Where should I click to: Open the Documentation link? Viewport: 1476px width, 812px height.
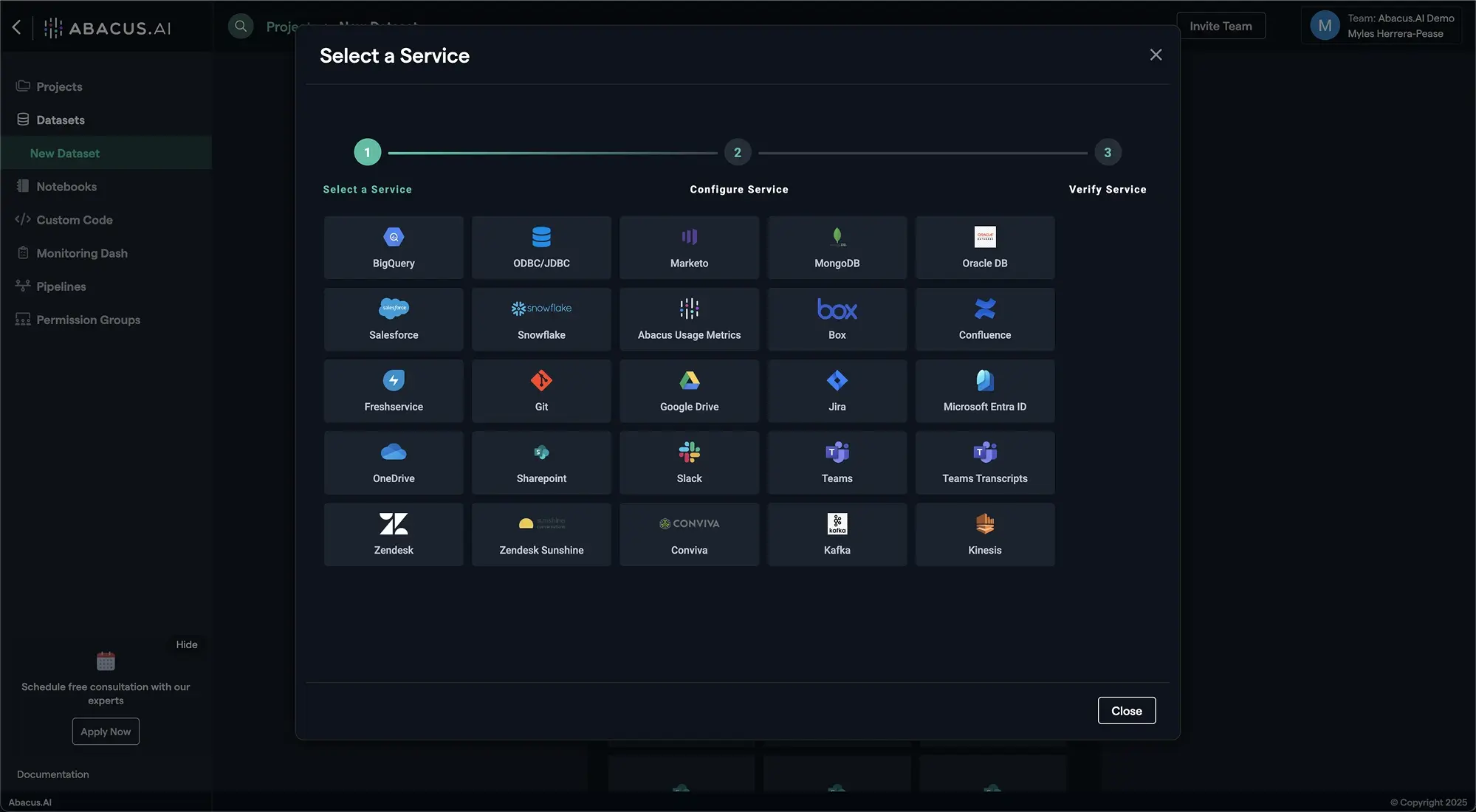[x=52, y=774]
